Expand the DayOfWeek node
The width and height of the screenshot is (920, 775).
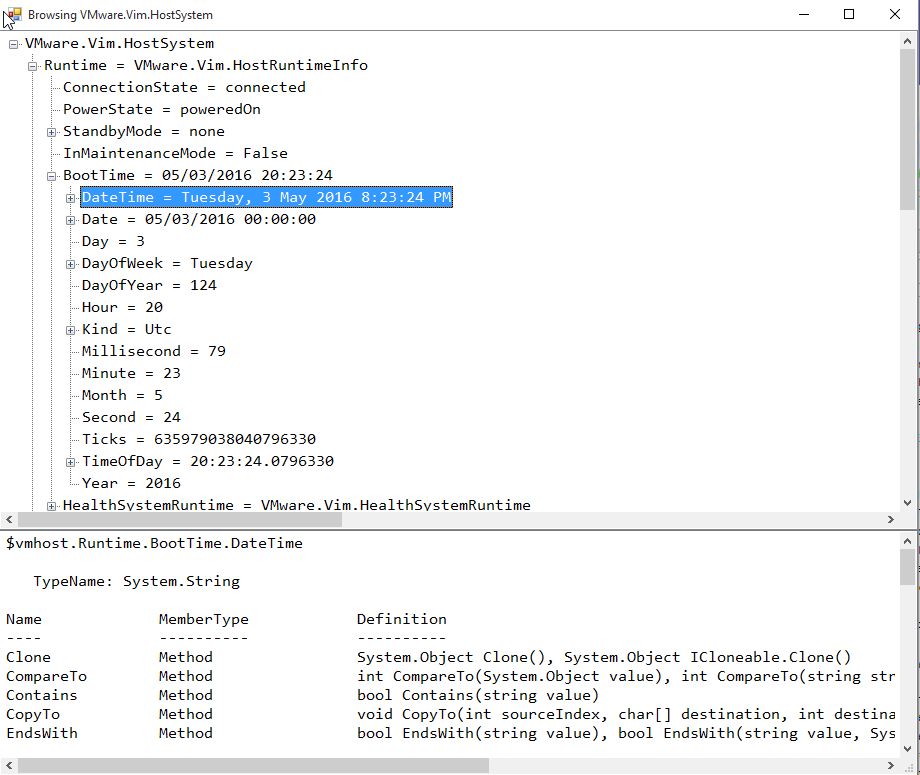pos(70,265)
